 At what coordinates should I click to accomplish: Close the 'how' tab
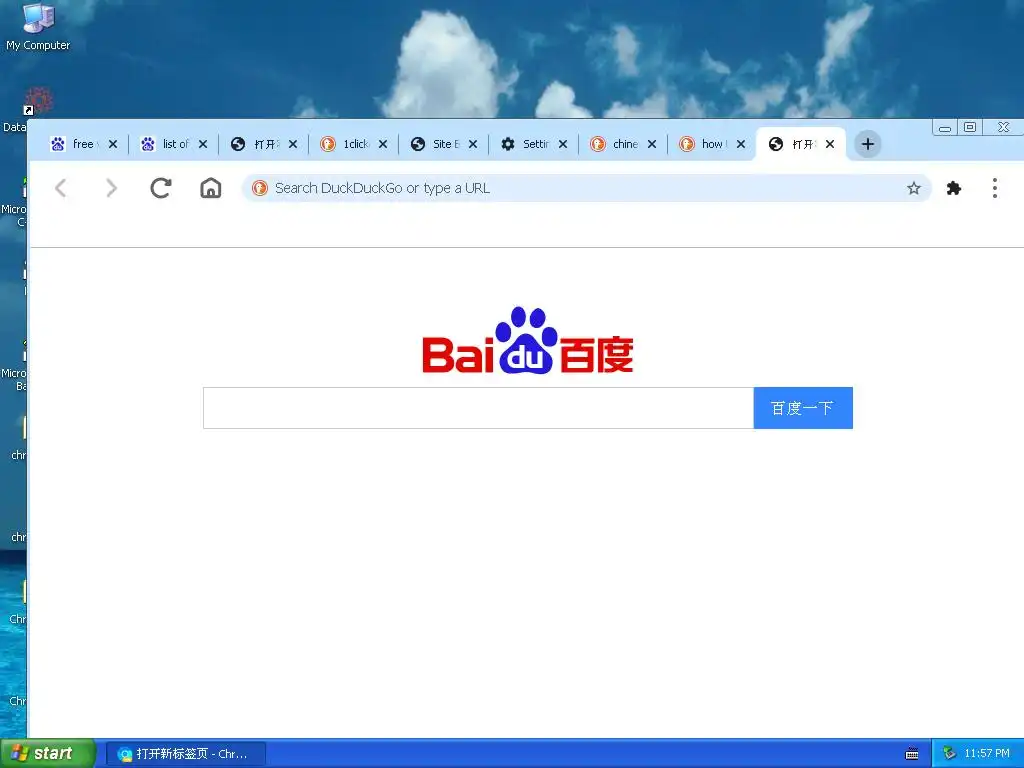[x=741, y=144]
